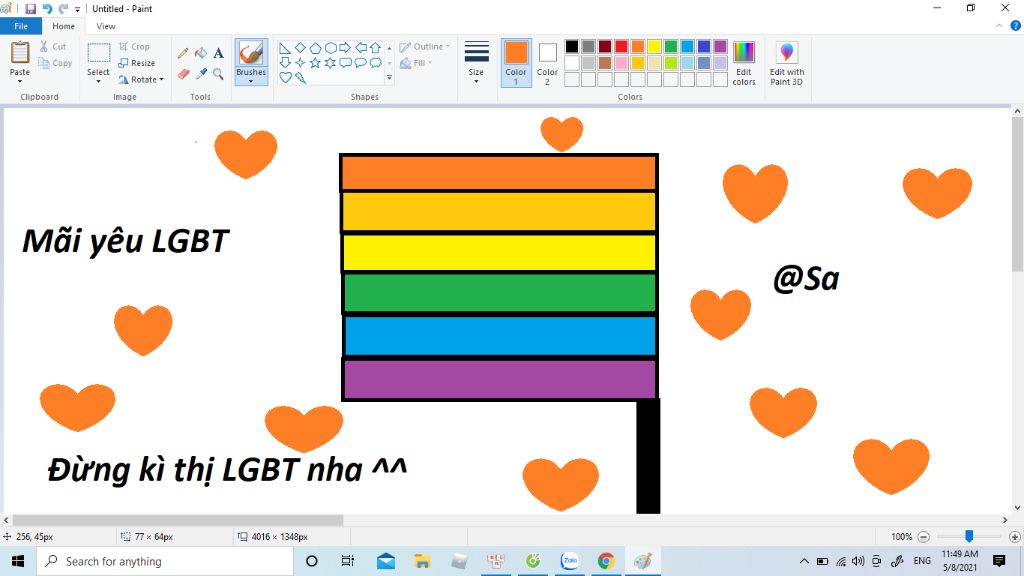Activate Color 1 selector
This screenshot has width=1024, height=576.
point(516,63)
